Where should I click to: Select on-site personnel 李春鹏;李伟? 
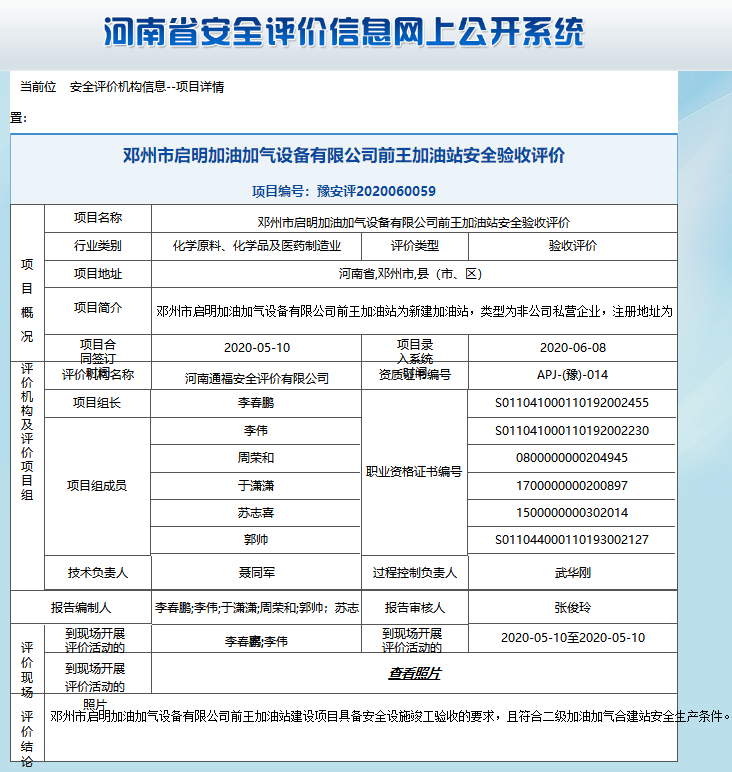pyautogui.click(x=256, y=642)
